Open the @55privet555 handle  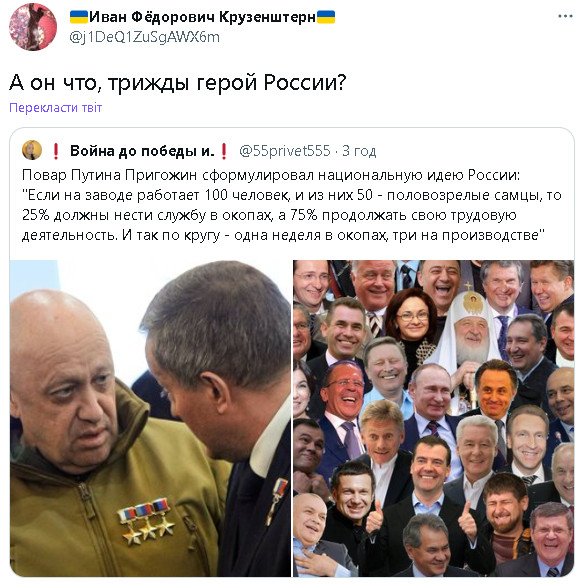tap(285, 151)
